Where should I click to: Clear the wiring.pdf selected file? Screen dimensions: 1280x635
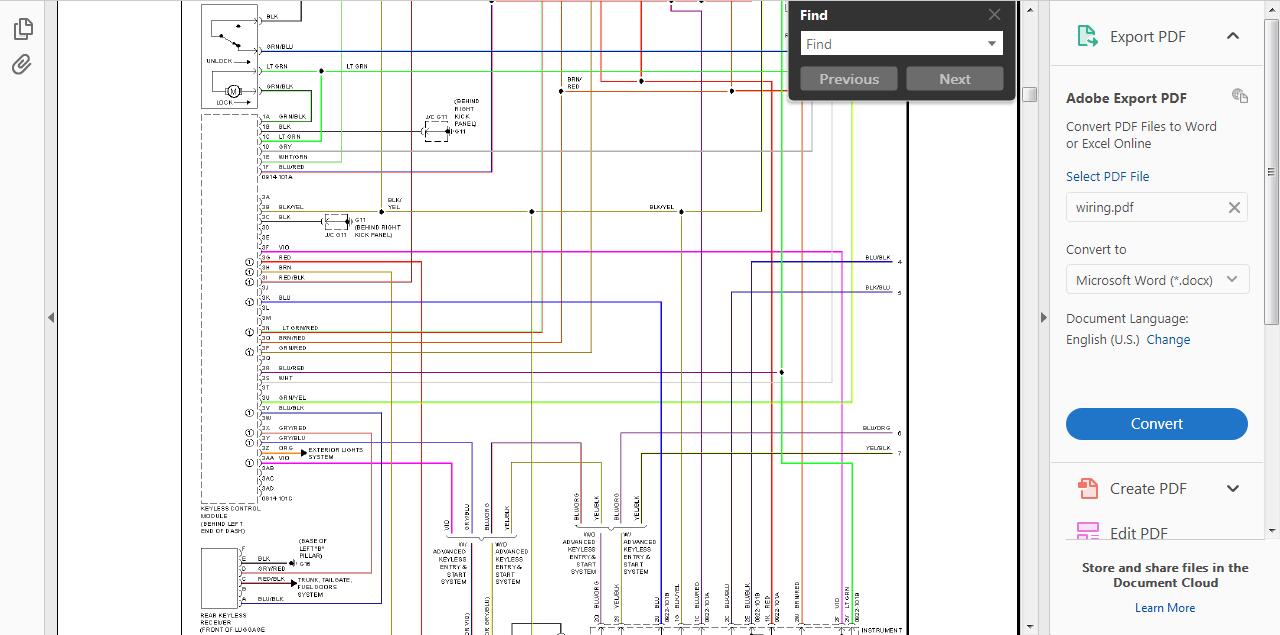[x=1234, y=208]
